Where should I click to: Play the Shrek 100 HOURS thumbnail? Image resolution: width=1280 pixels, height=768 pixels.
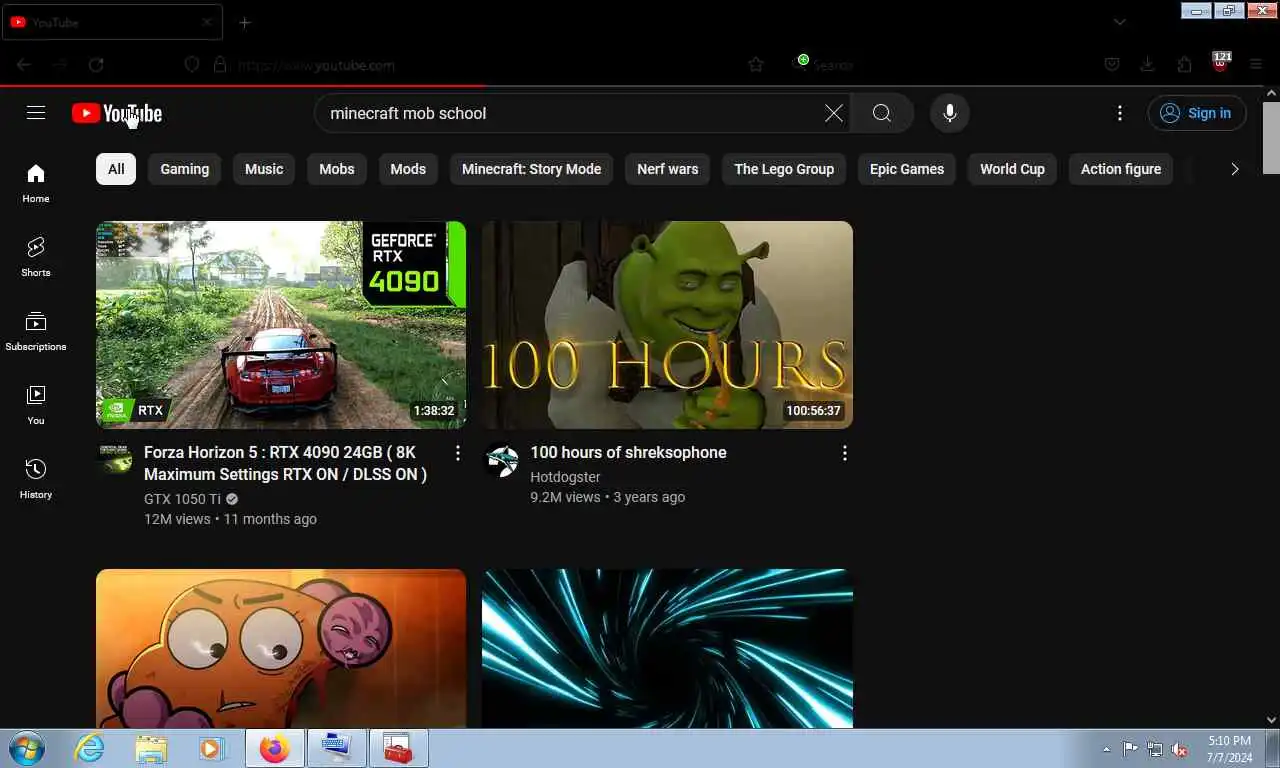pos(667,325)
